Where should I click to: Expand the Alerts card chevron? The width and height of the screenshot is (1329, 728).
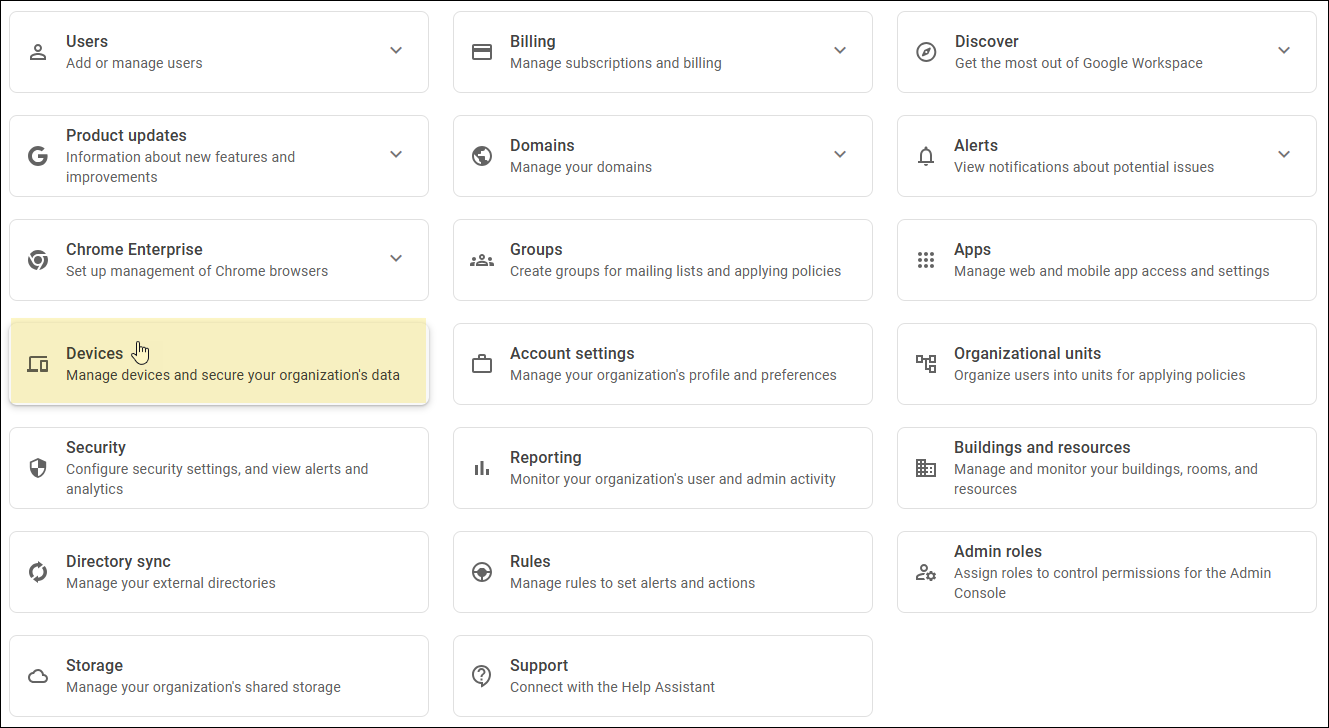[x=1284, y=154]
